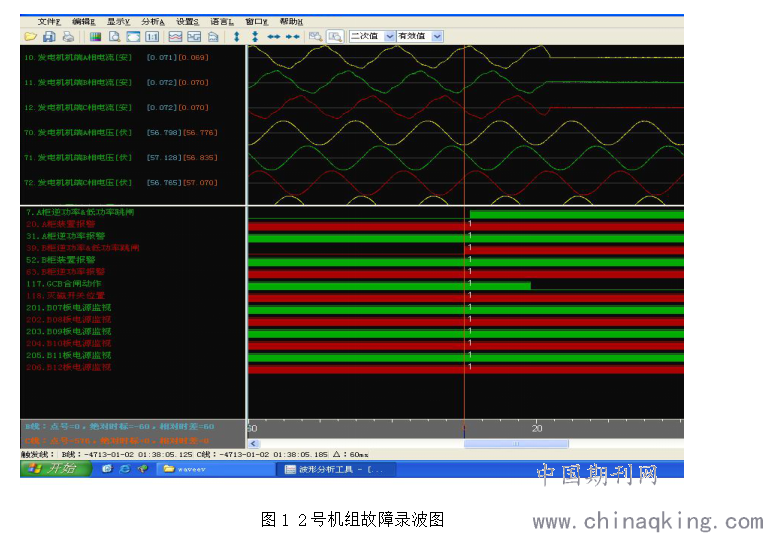Image resolution: width=763 pixels, height=533 pixels.
Task: Click the △: 60ms status bar entry
Action: 350,455
